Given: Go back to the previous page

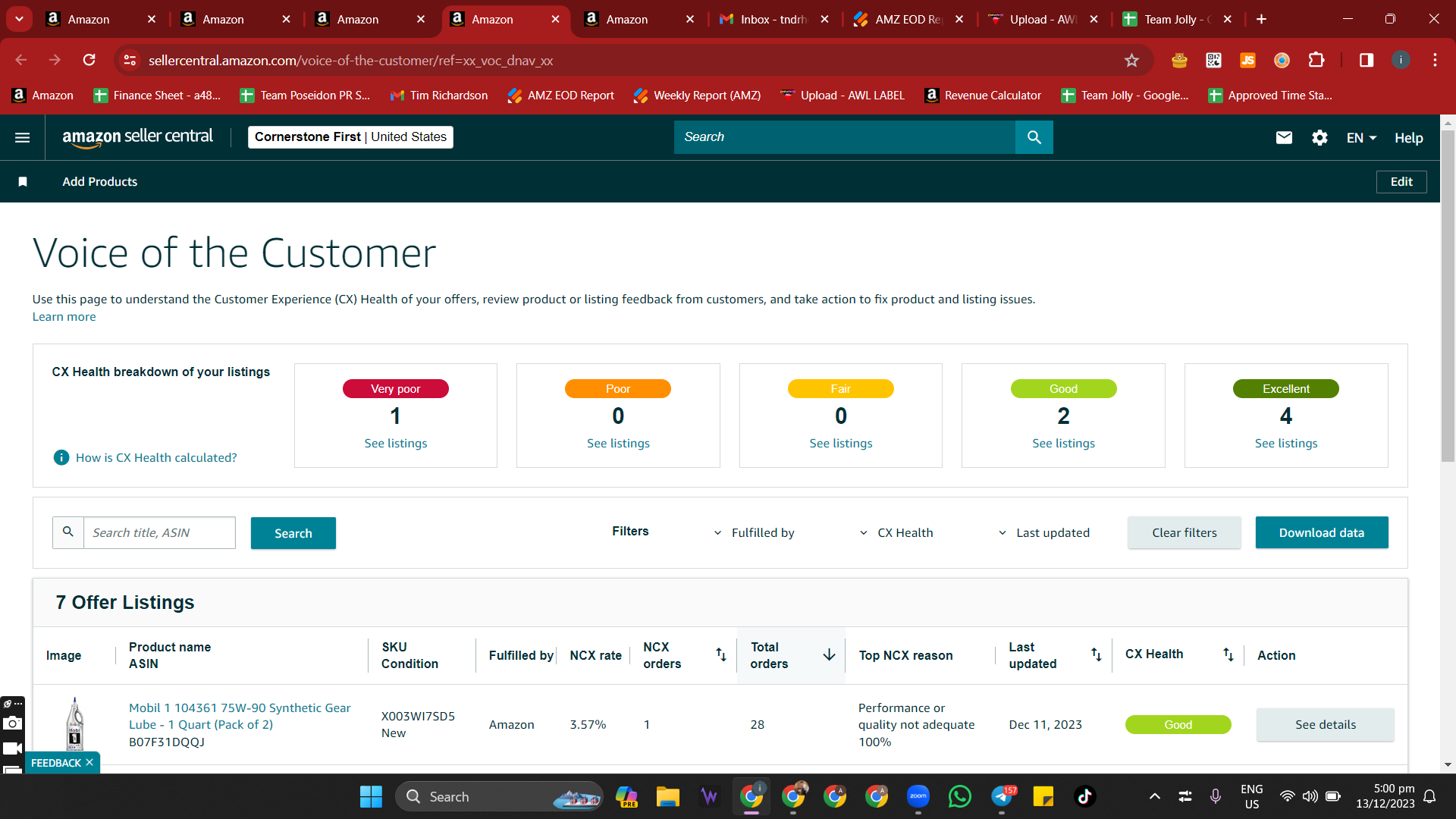Looking at the screenshot, I should click(x=21, y=60).
